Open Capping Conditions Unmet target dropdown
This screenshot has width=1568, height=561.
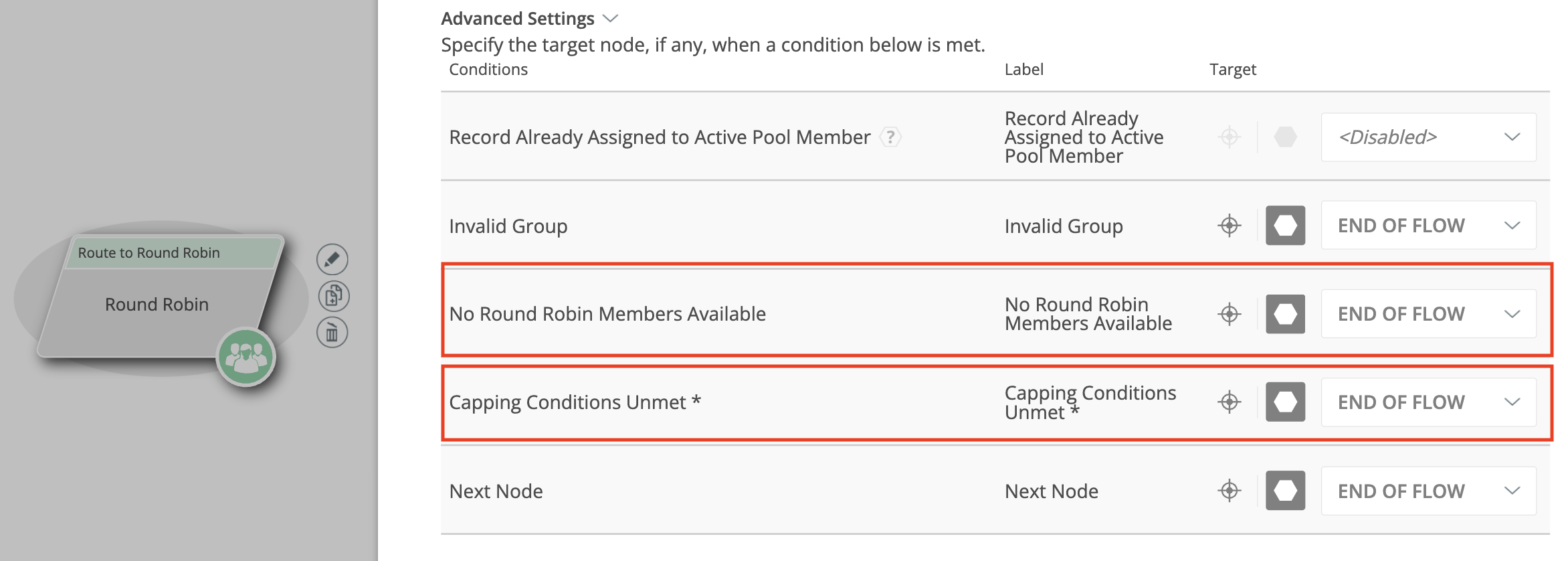tap(1428, 402)
